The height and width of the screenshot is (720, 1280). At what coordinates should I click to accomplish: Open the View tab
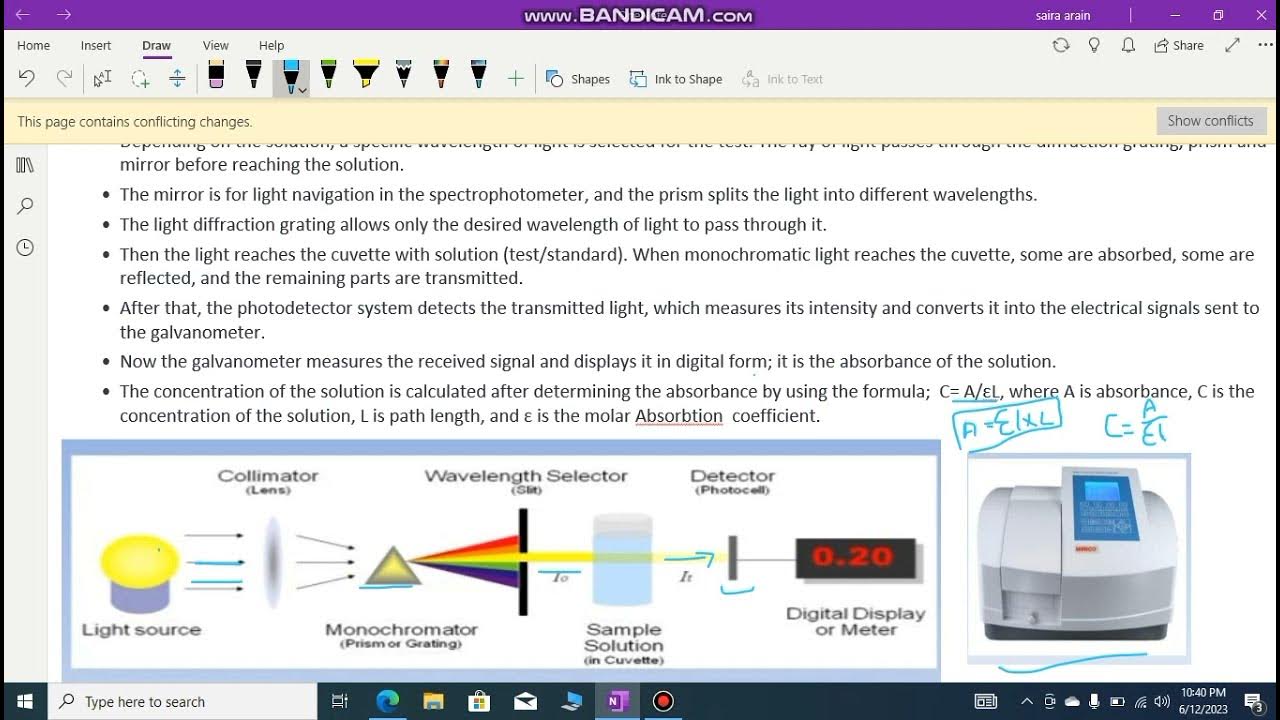pos(216,45)
